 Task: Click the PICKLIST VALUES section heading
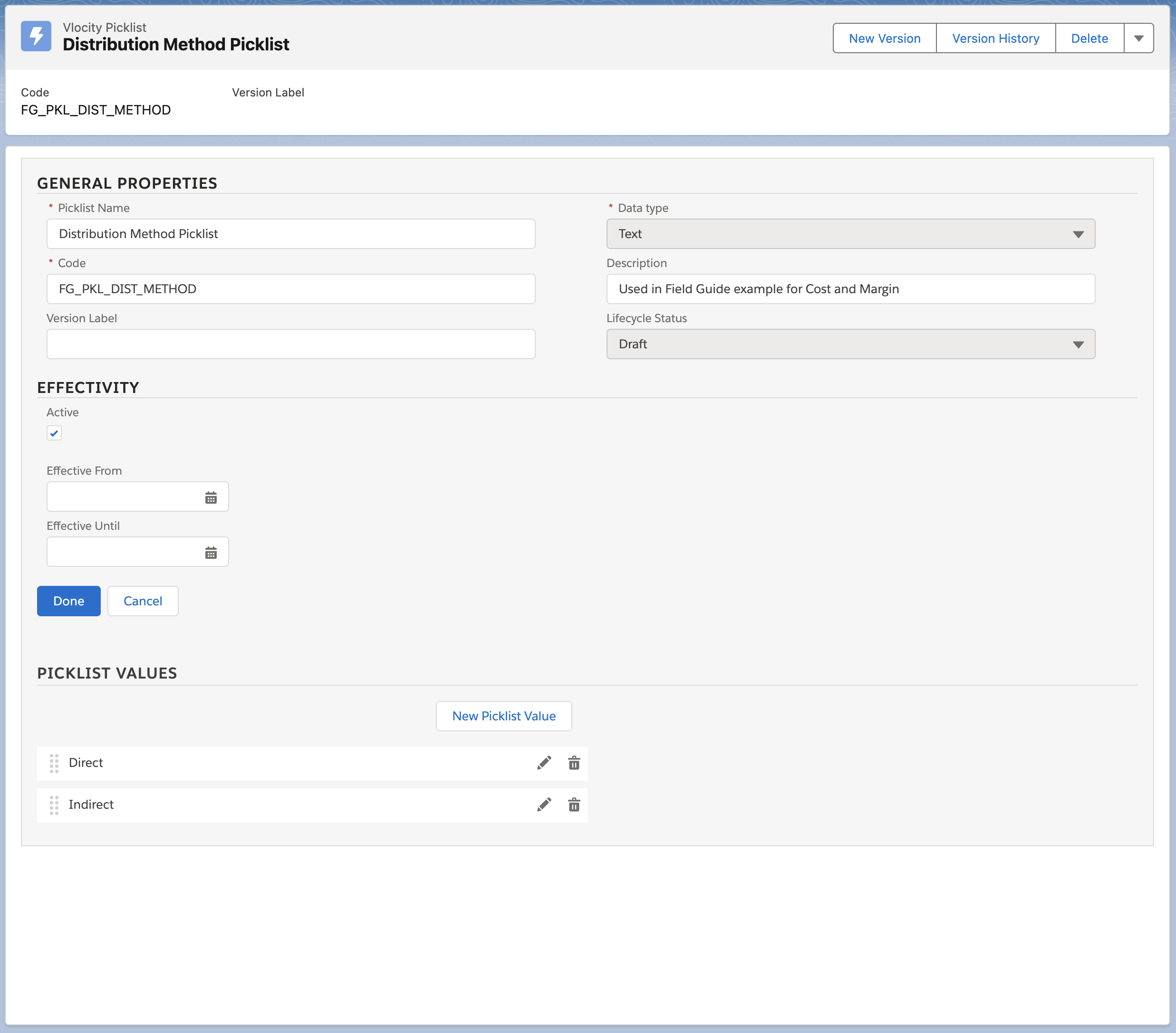coord(107,673)
